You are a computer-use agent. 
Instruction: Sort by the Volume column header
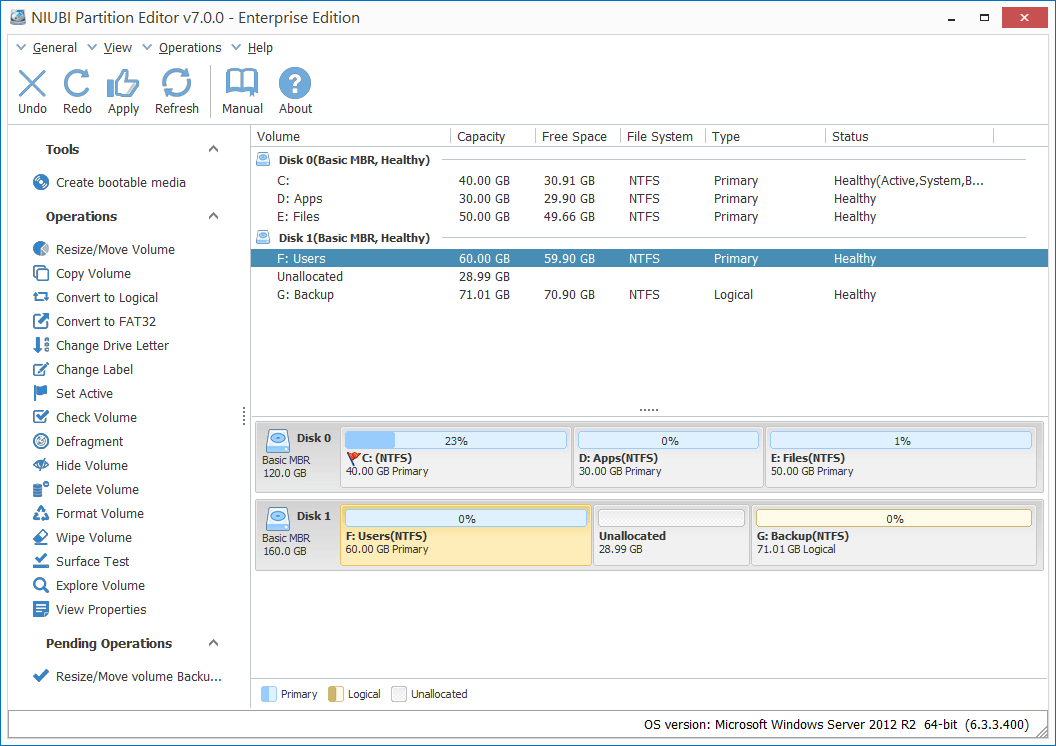tap(351, 136)
